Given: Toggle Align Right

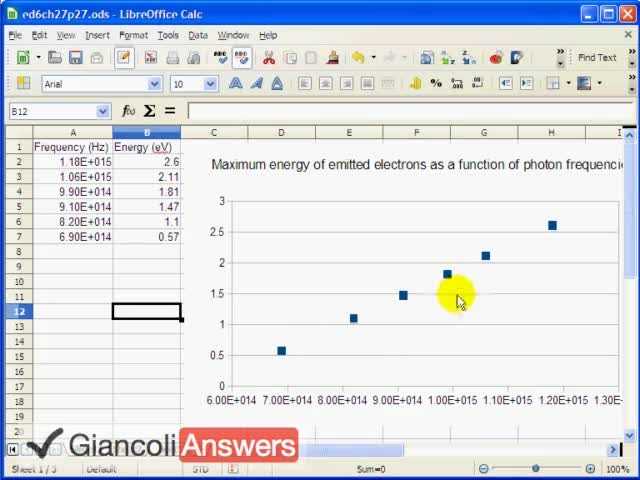Looking at the screenshot, I should click(x=347, y=84).
